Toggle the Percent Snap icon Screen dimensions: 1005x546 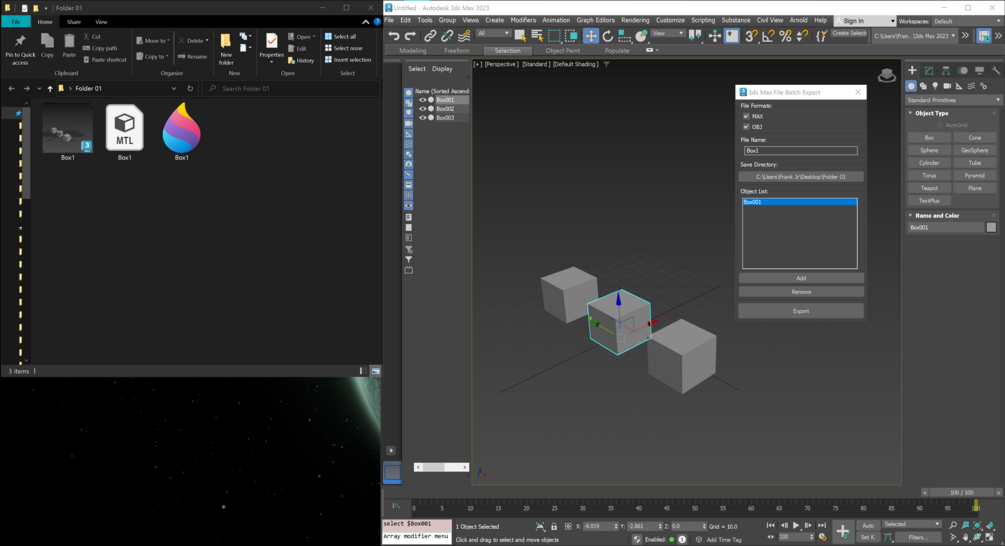pos(785,36)
